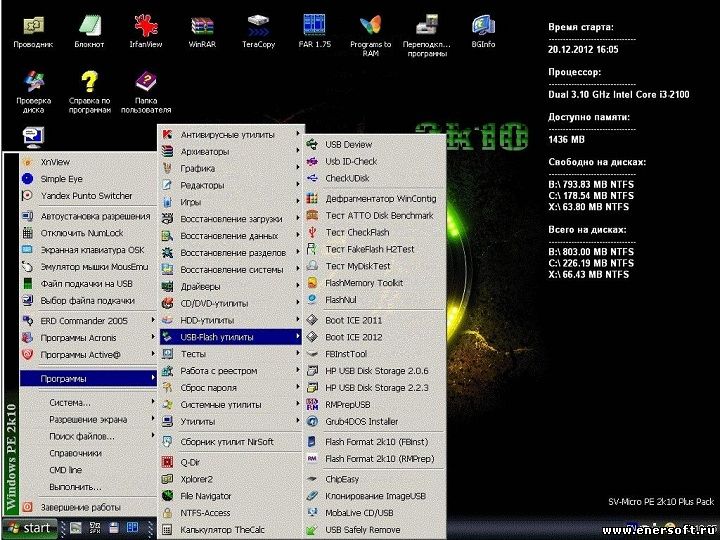Click the Q-Dir icon

(x=168, y=462)
